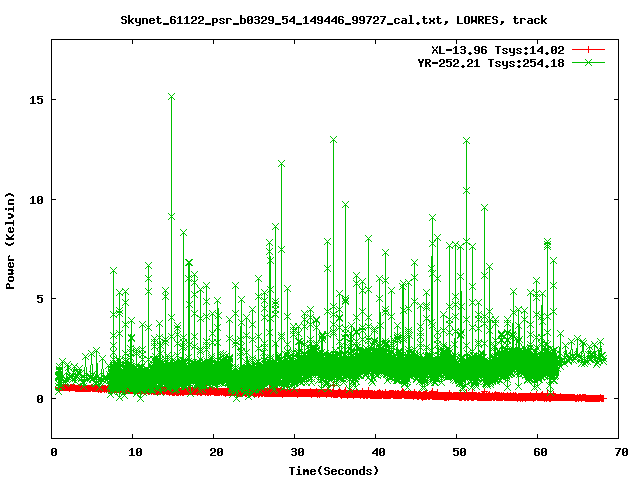This screenshot has width=640, height=480.
Task: Click the y-axis tick label 5
Action: pos(40,299)
